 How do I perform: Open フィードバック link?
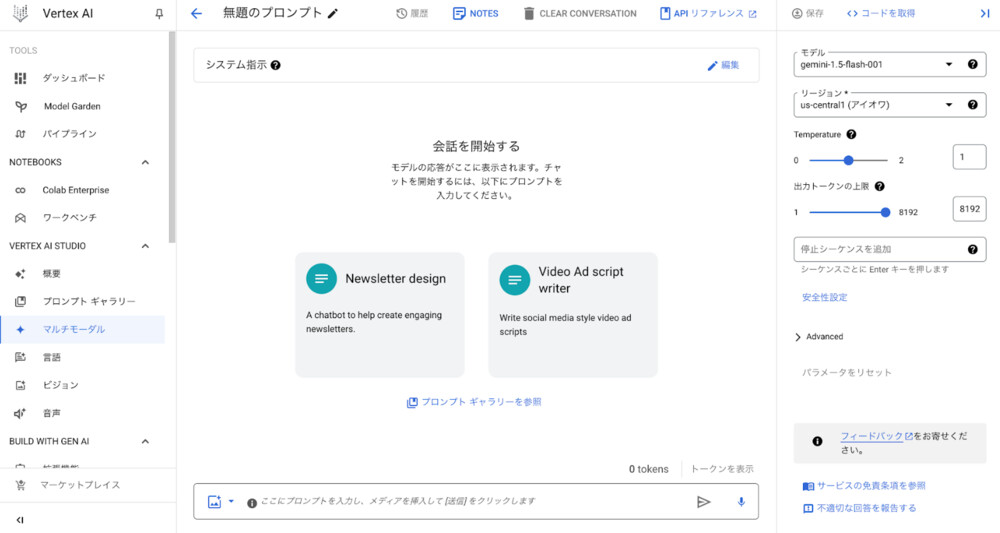[x=876, y=436]
